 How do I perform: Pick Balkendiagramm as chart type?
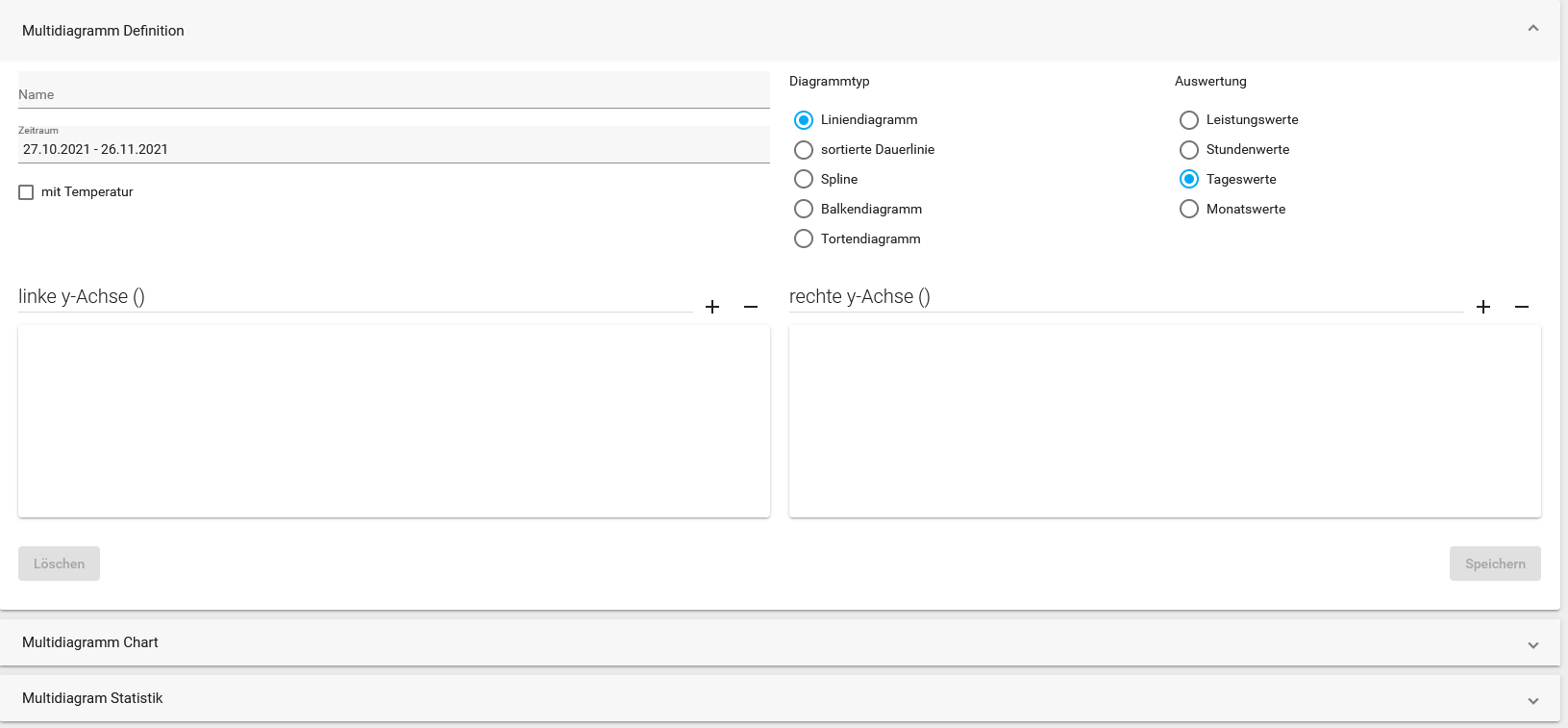804,210
